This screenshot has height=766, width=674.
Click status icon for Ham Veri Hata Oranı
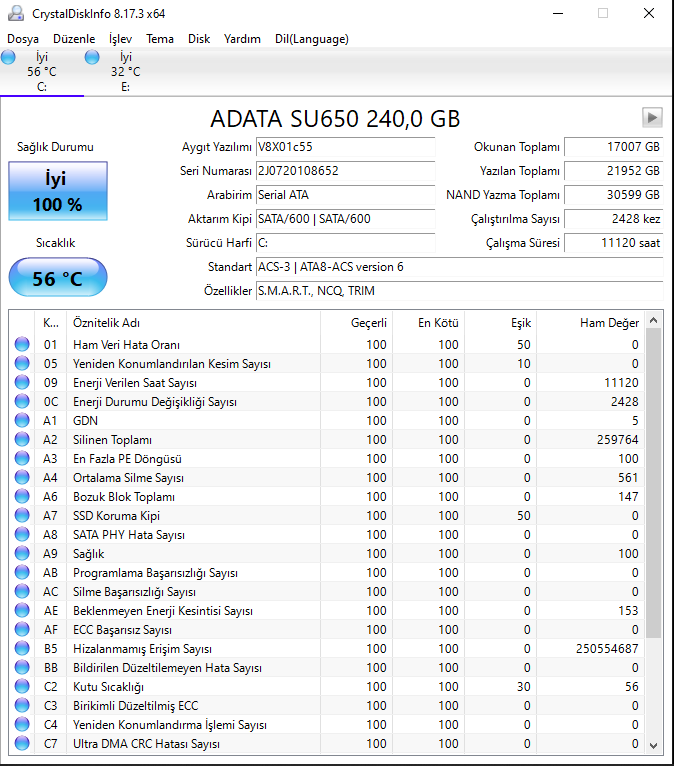click(x=22, y=344)
